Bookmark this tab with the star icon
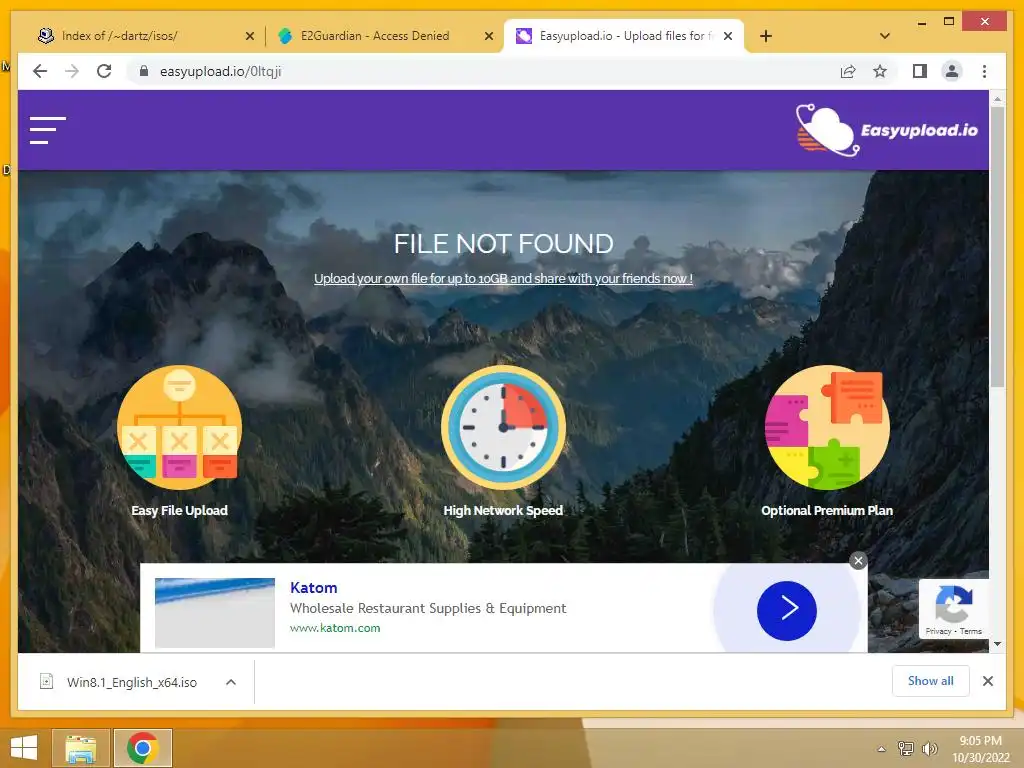1024x768 pixels. point(880,71)
